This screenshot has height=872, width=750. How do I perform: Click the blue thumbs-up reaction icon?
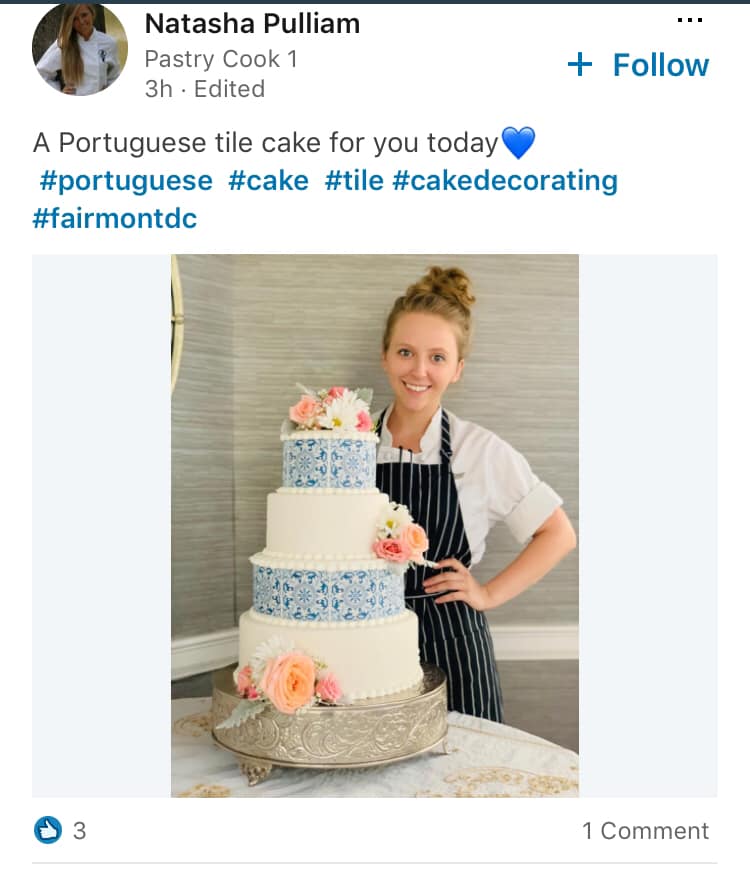[x=47, y=829]
